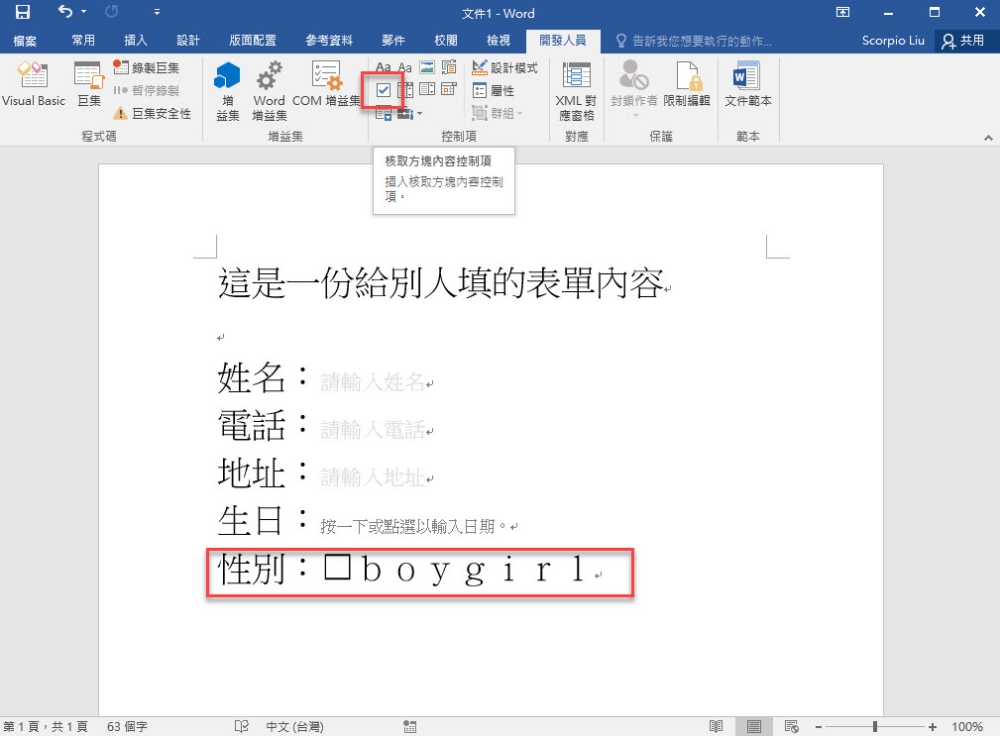Switch to the 參考資料 References tab

point(328,41)
